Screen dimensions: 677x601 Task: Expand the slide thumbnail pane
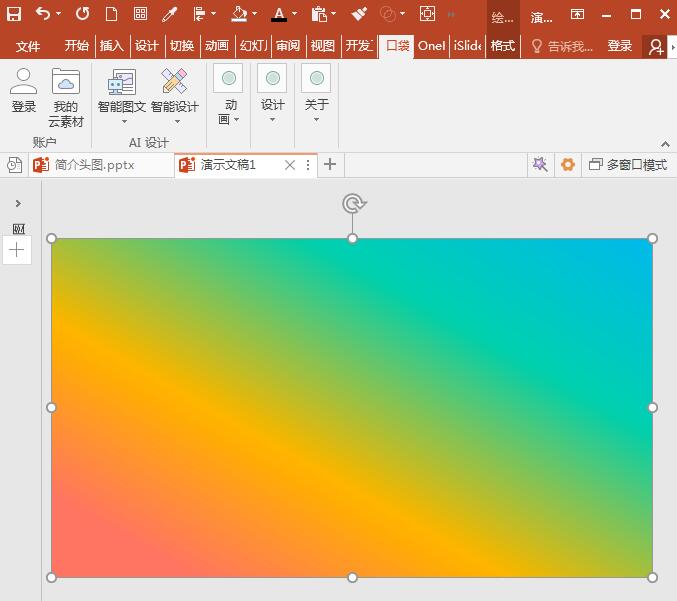[18, 204]
